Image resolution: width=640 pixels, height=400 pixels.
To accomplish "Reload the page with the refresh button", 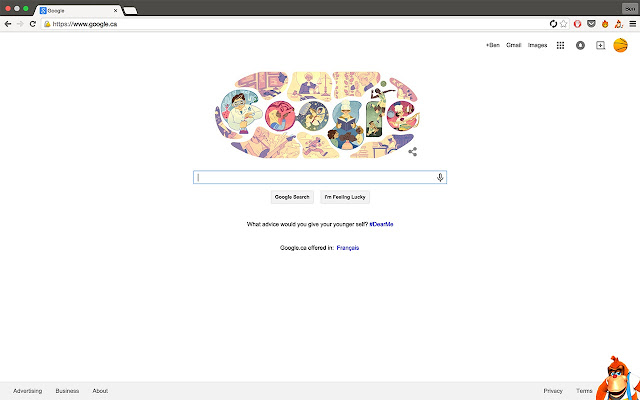I will 33,24.
